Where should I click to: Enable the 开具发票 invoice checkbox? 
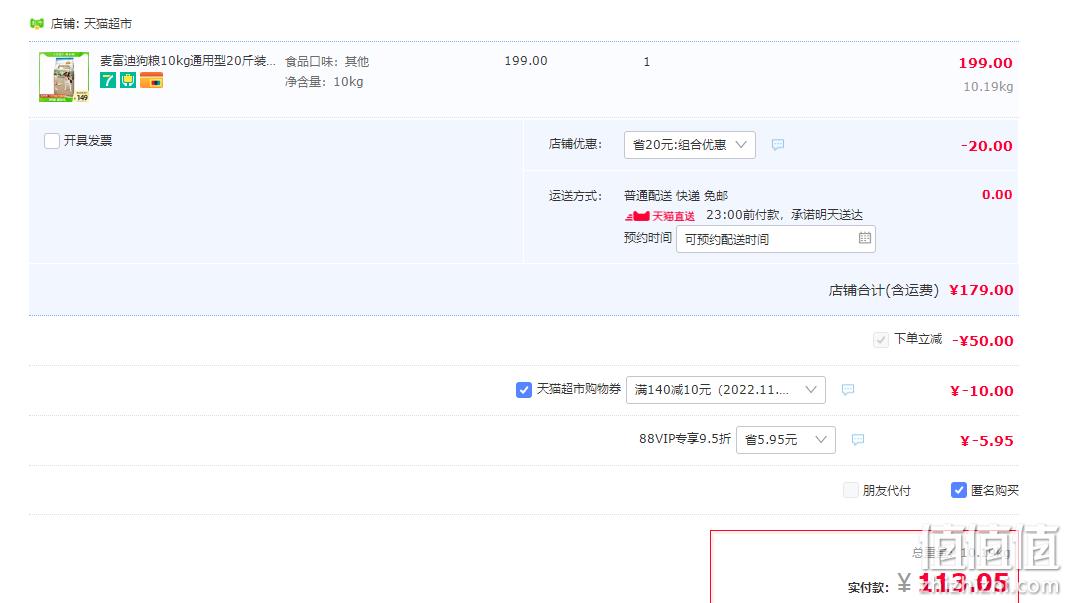click(x=52, y=141)
